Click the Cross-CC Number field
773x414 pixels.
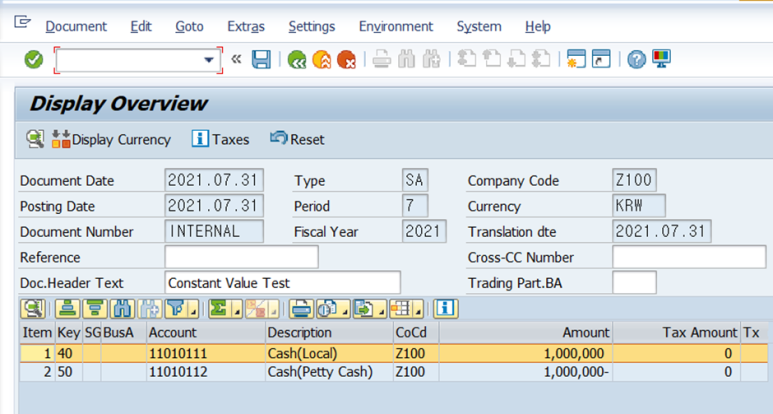(689, 257)
